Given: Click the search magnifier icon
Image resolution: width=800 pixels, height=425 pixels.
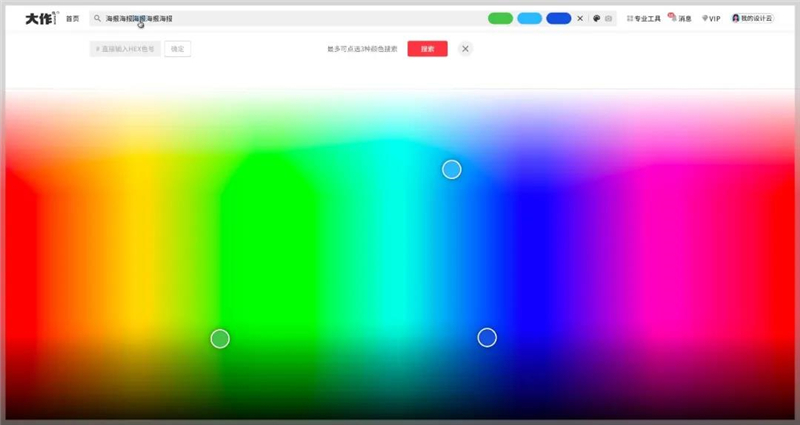Looking at the screenshot, I should (97, 18).
